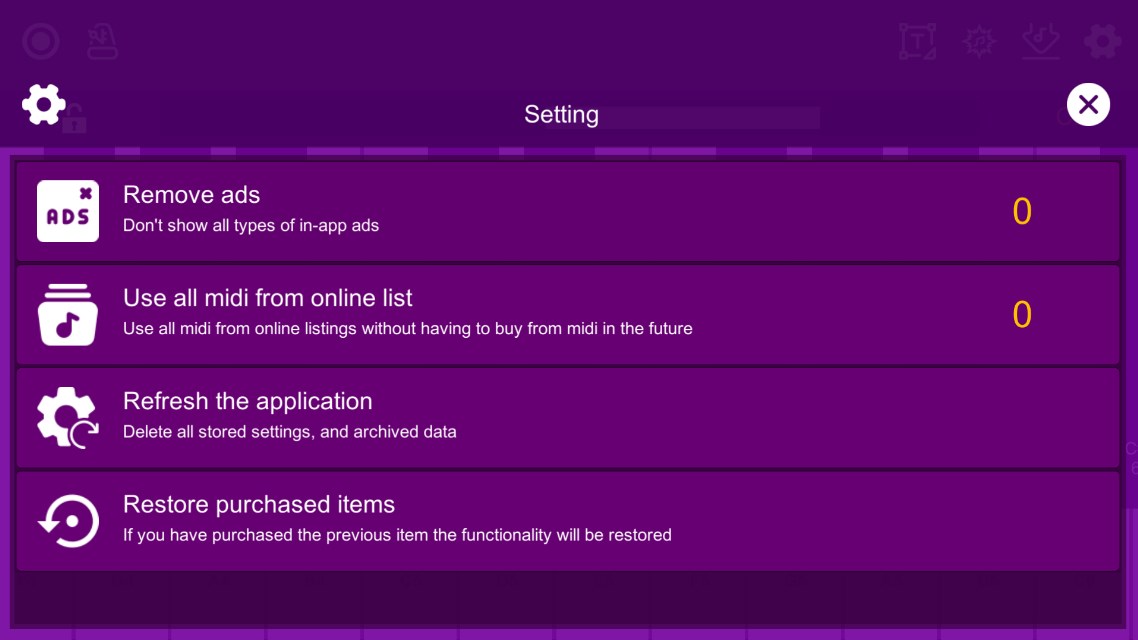Click the dimmed gear badge icon near download
The width and height of the screenshot is (1138, 640).
point(979,42)
